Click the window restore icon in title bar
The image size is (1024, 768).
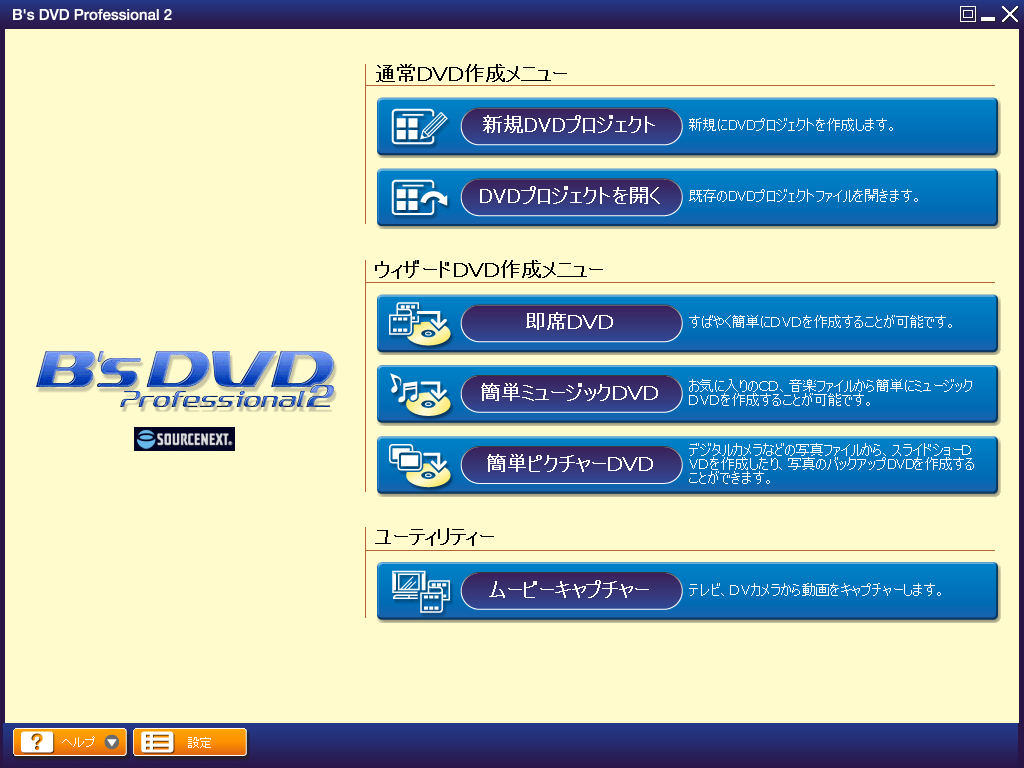967,14
